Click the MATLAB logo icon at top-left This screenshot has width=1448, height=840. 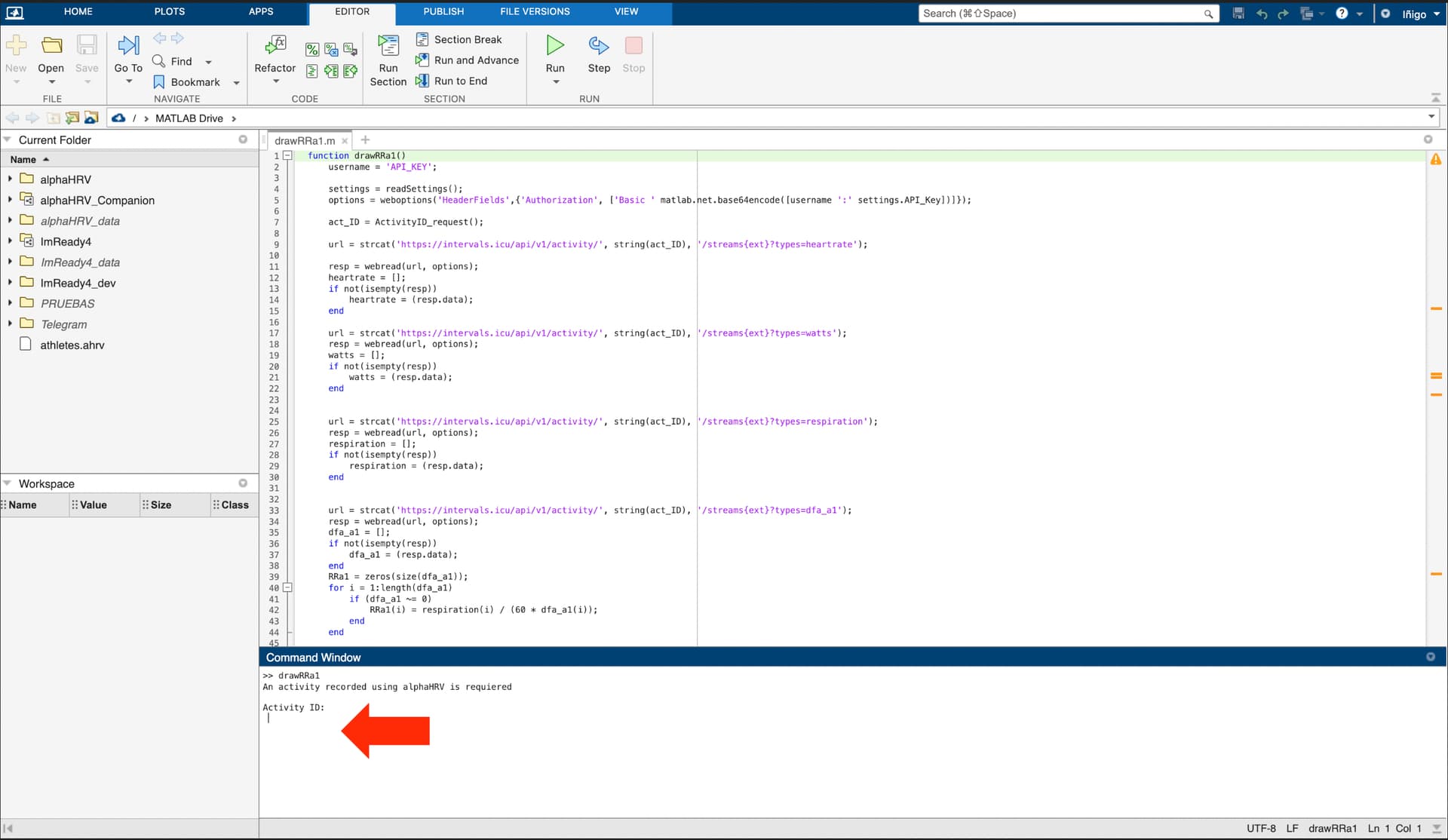pyautogui.click(x=14, y=13)
